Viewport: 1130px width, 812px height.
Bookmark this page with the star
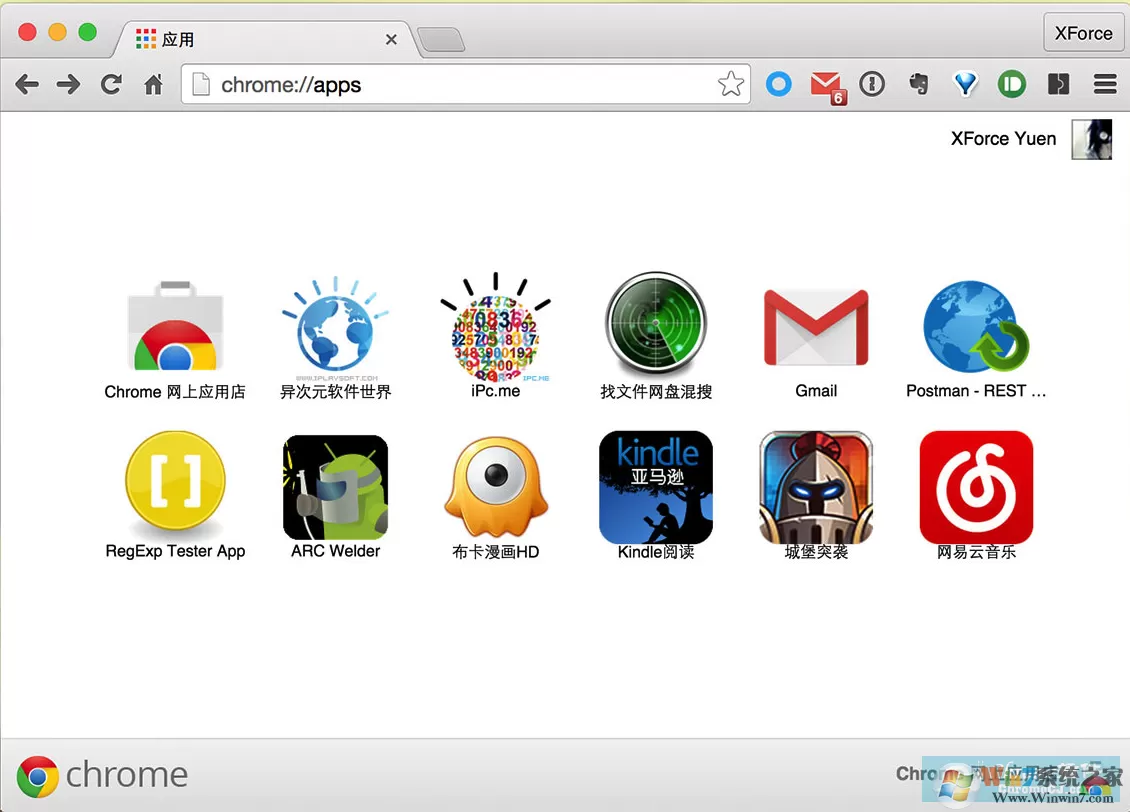point(731,84)
